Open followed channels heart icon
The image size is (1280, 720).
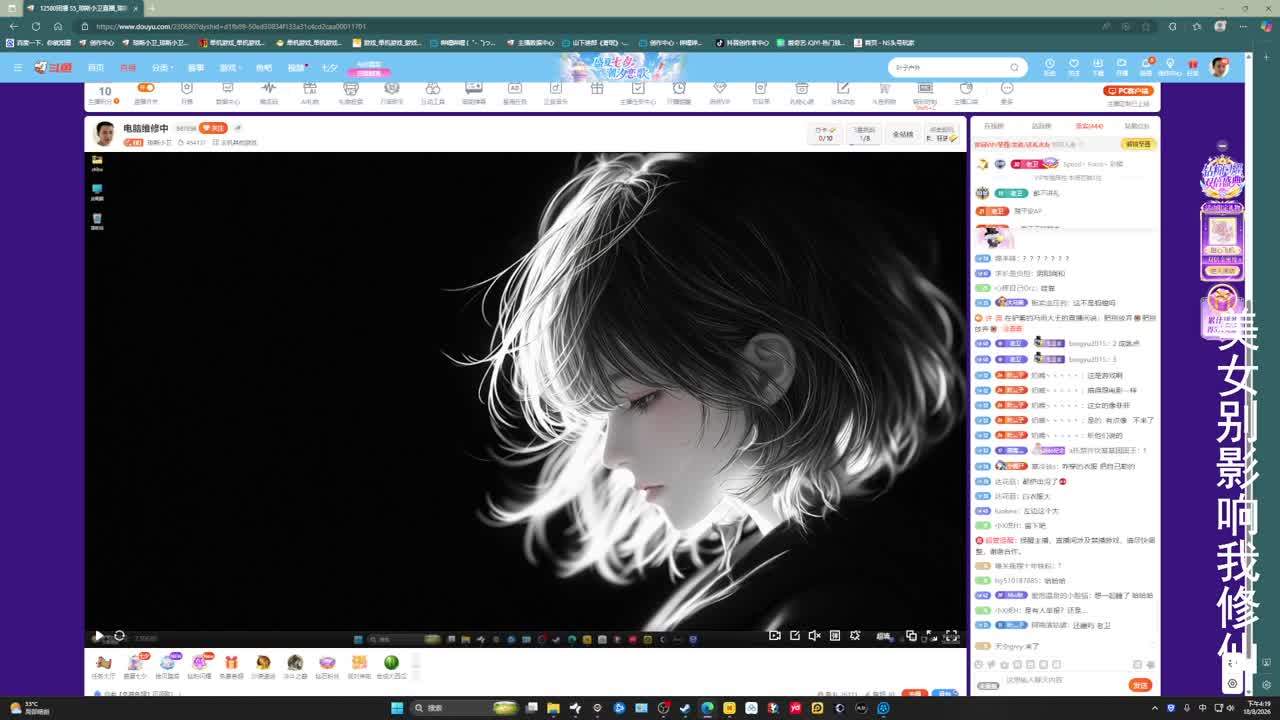coord(1074,64)
